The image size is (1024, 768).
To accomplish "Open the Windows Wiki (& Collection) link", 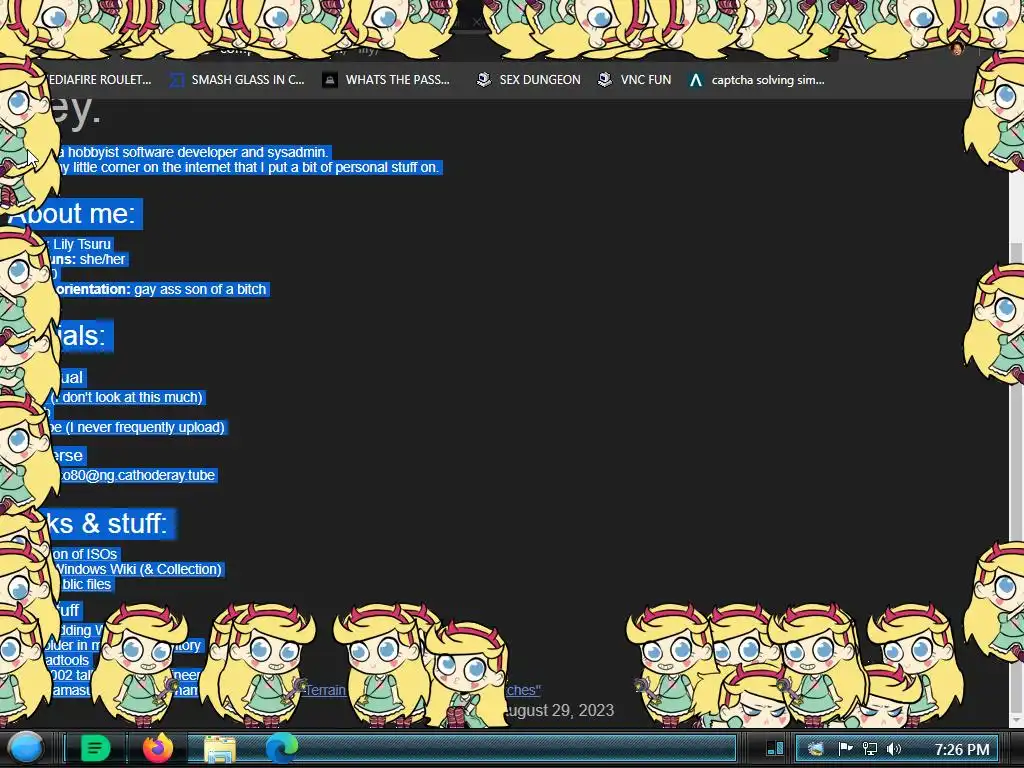I will pos(138,569).
